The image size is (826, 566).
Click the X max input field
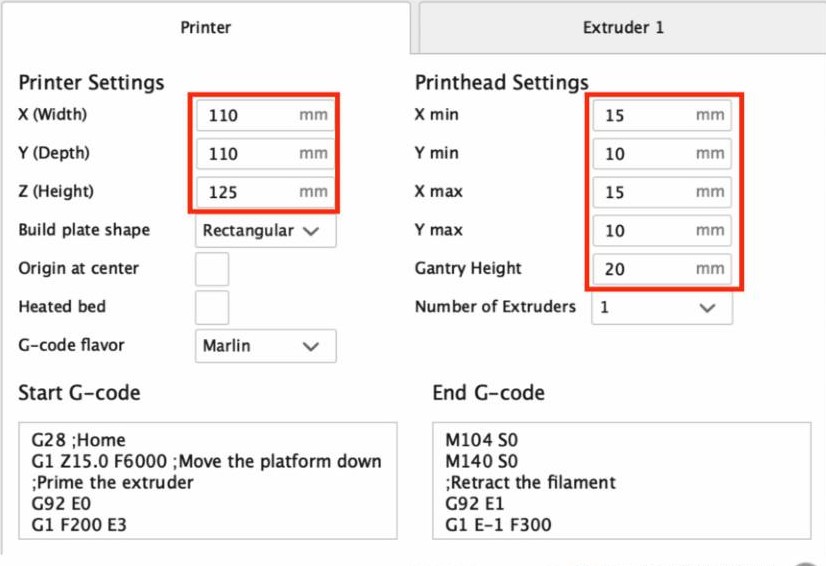(x=662, y=192)
